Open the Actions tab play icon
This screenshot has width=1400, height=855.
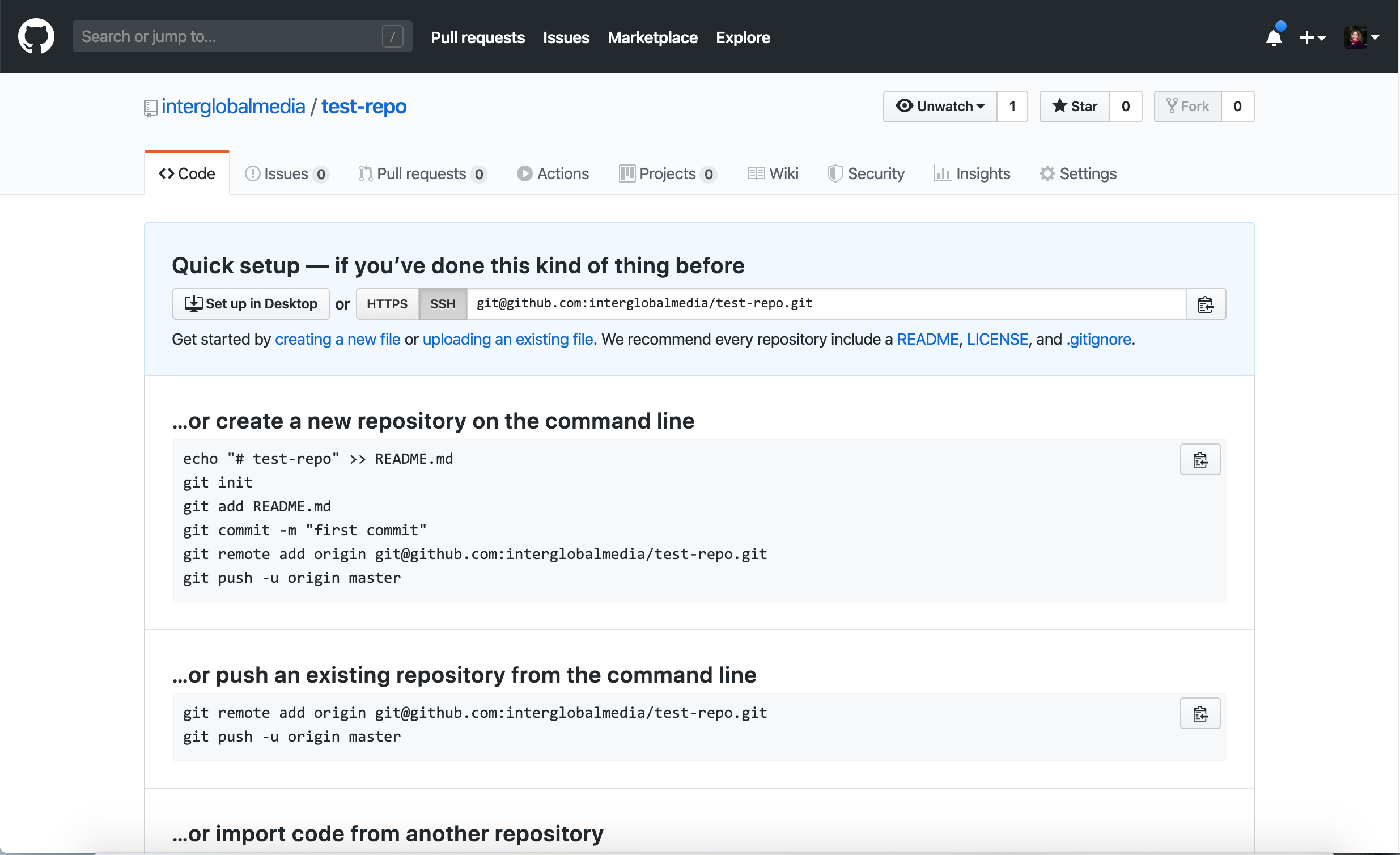pyautogui.click(x=524, y=173)
